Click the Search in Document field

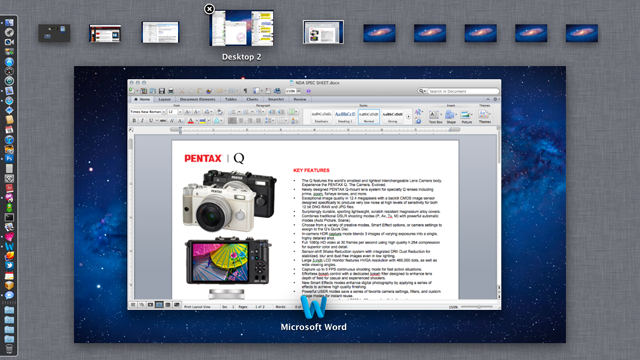point(462,91)
